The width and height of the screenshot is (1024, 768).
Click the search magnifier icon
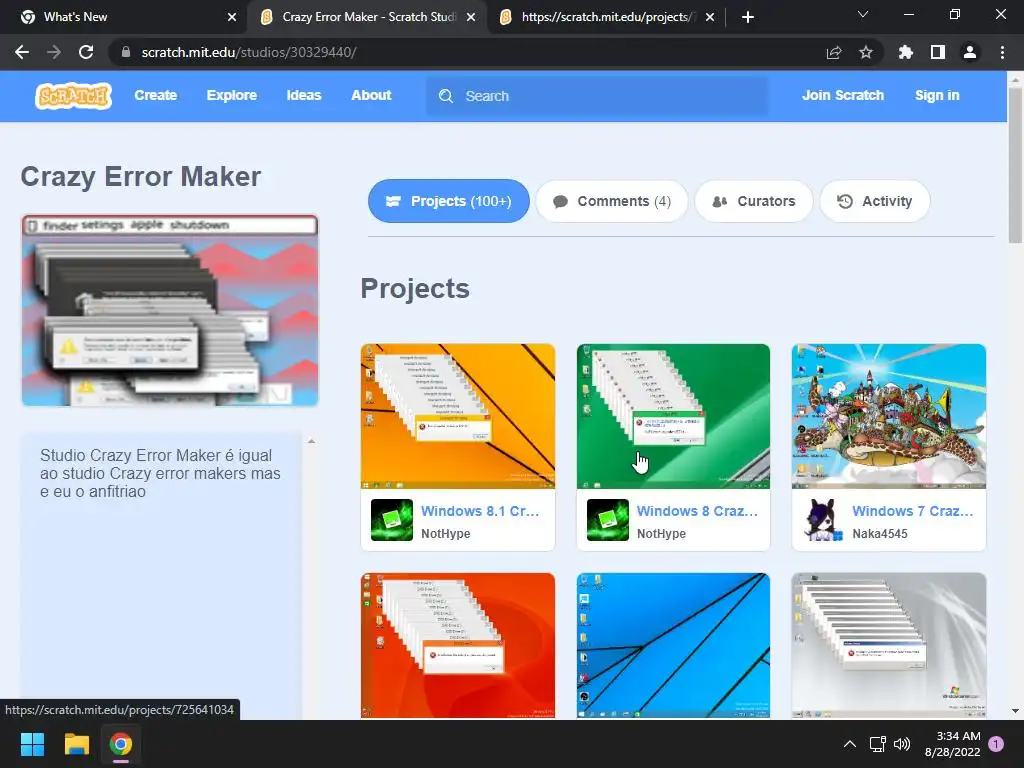click(446, 96)
